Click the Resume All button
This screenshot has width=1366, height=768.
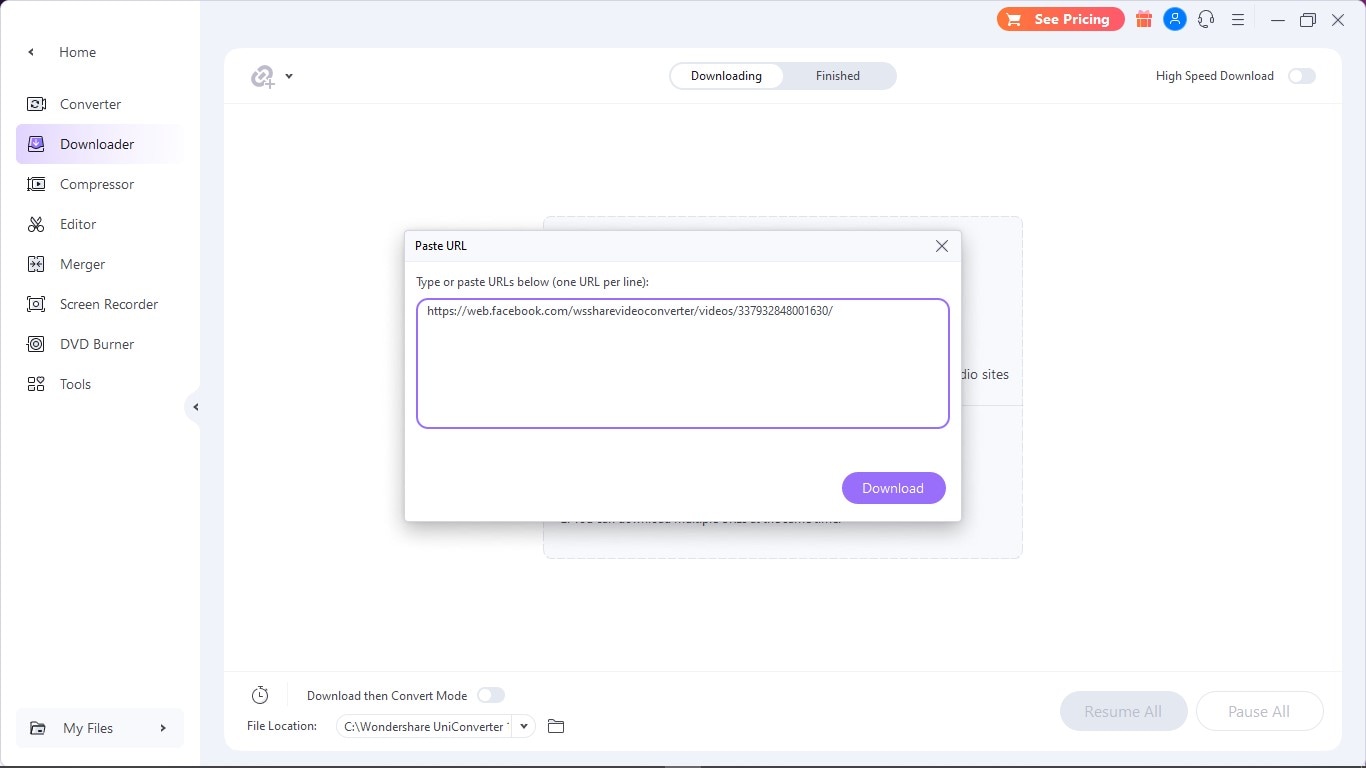point(1123,712)
